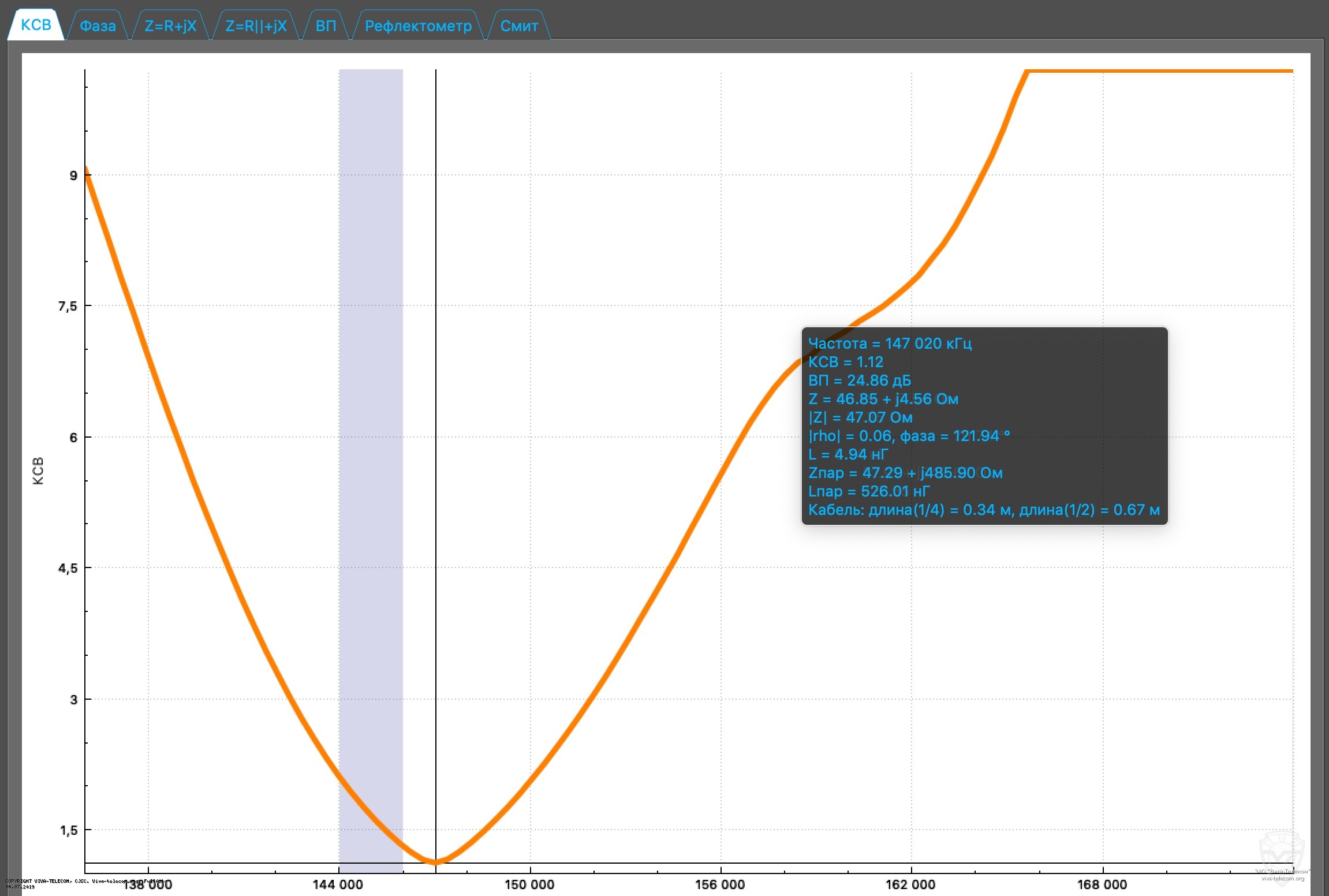Open the ВП return loss tab
This screenshot has width=1329, height=896.
pyautogui.click(x=326, y=26)
